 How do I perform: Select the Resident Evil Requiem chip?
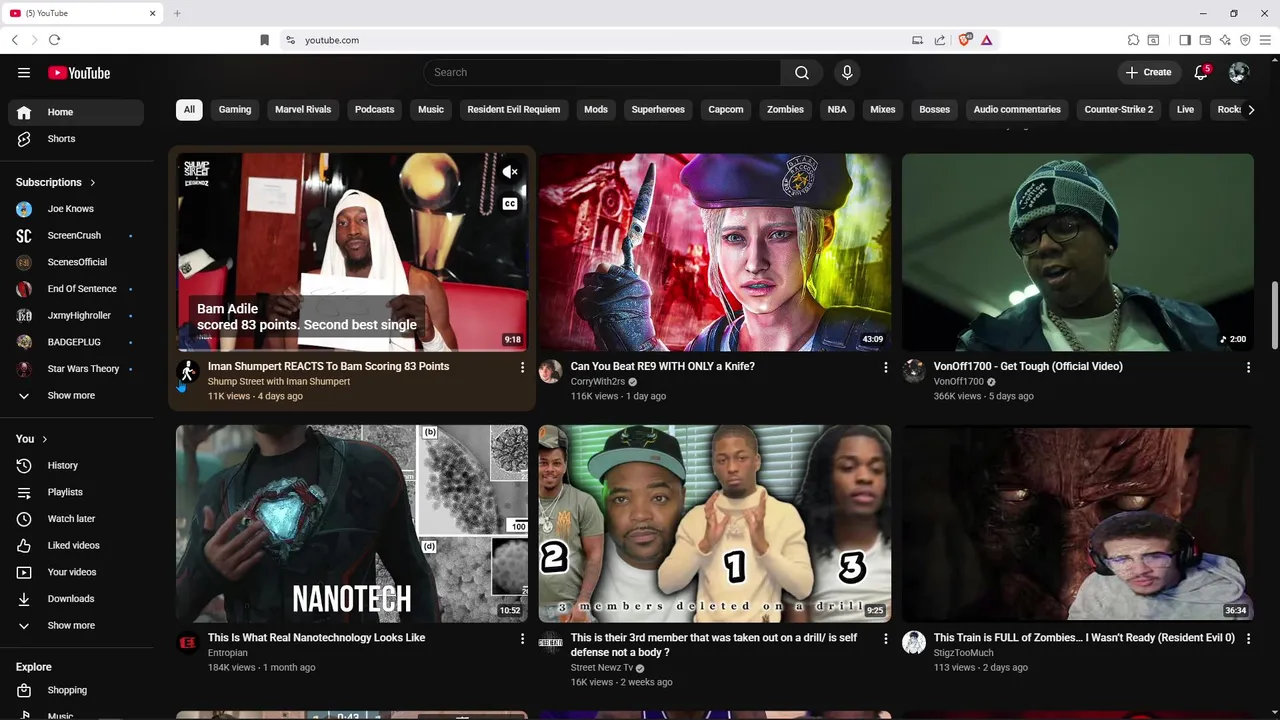[x=514, y=110]
